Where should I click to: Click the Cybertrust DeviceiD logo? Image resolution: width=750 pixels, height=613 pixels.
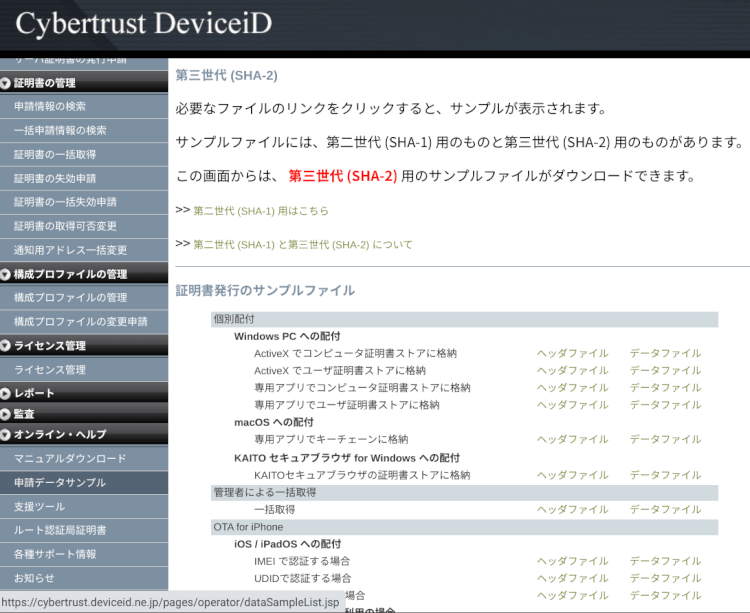click(x=143, y=24)
